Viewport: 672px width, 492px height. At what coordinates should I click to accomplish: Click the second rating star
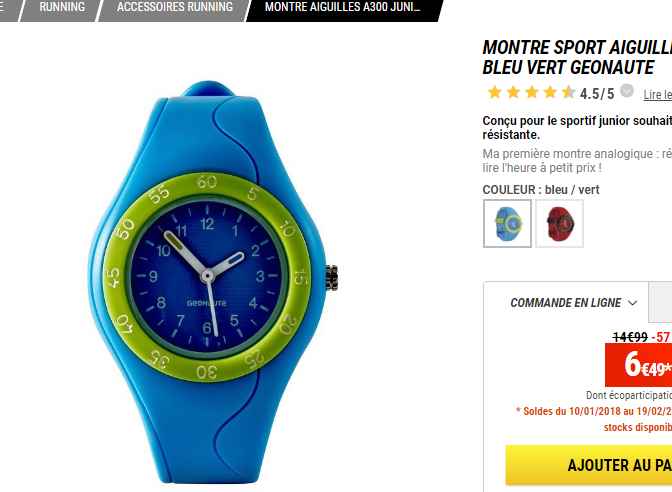click(513, 92)
